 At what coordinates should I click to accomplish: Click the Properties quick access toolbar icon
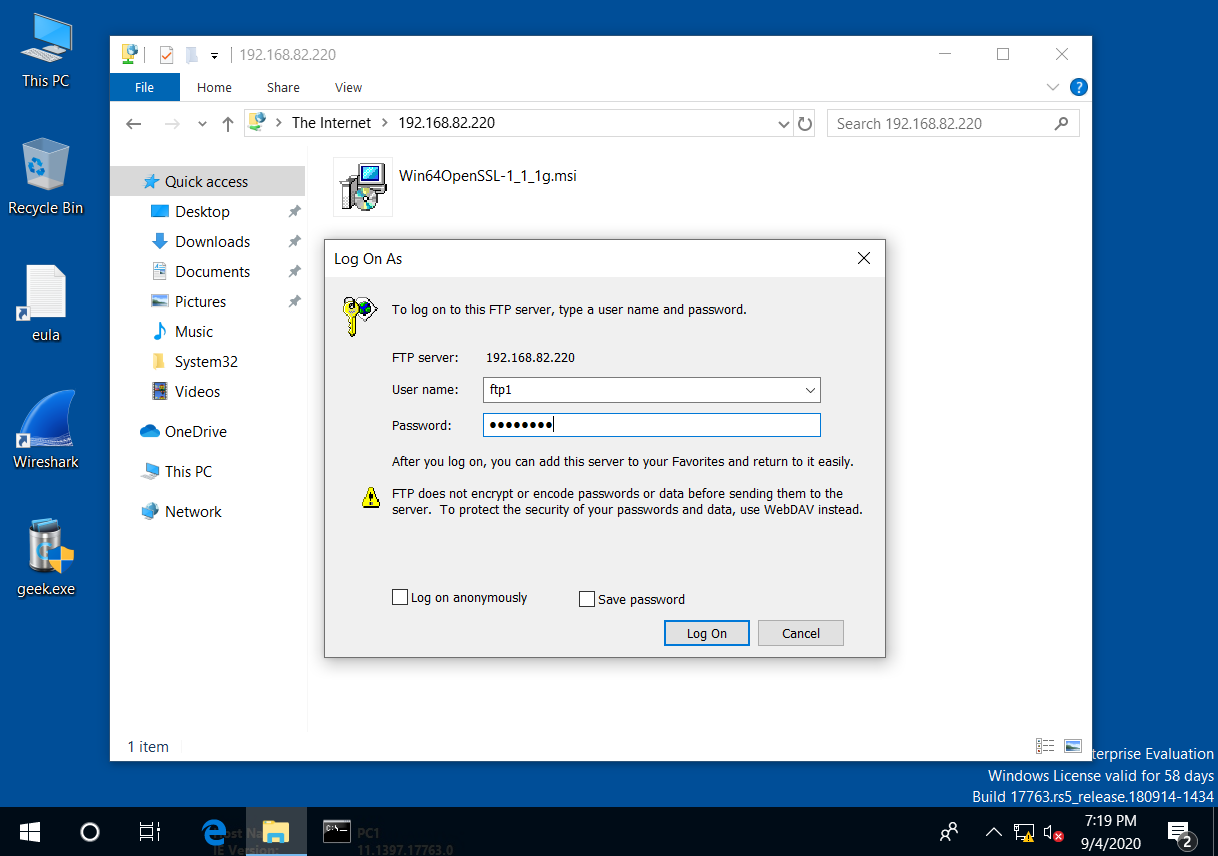coord(166,55)
